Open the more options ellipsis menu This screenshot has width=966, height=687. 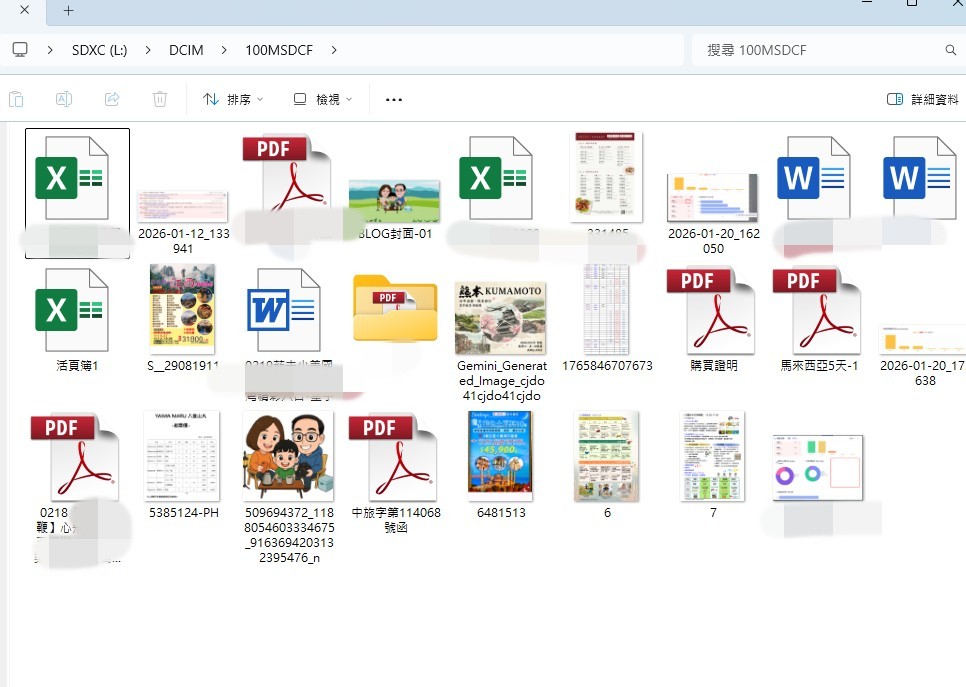(x=394, y=99)
